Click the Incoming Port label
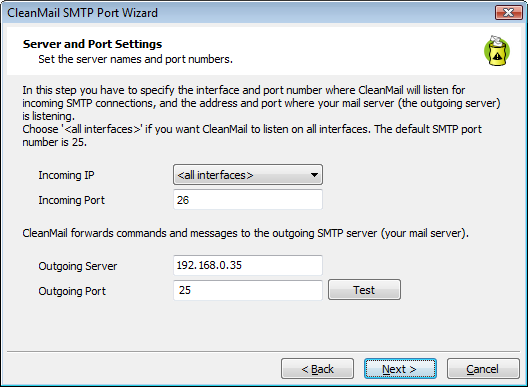 [x=71, y=200]
